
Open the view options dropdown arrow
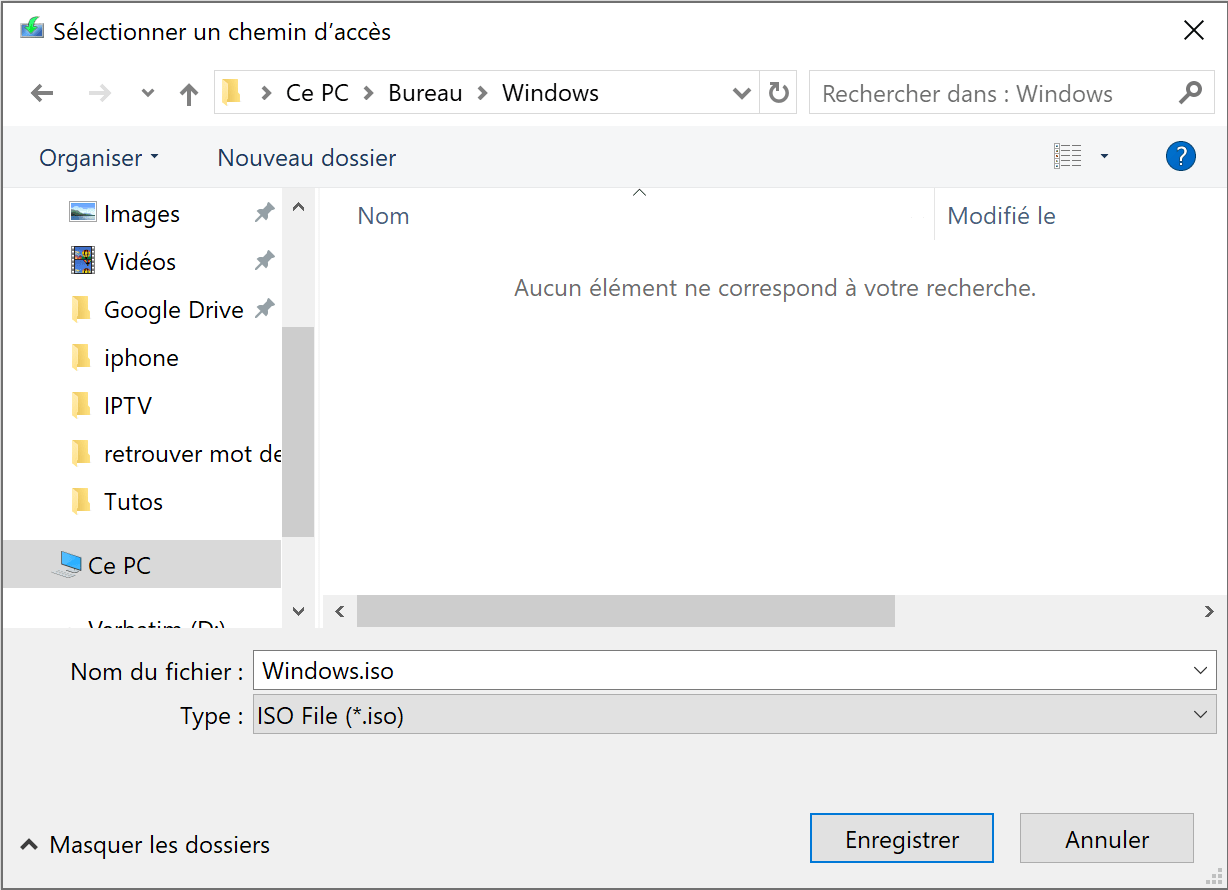pos(1104,156)
